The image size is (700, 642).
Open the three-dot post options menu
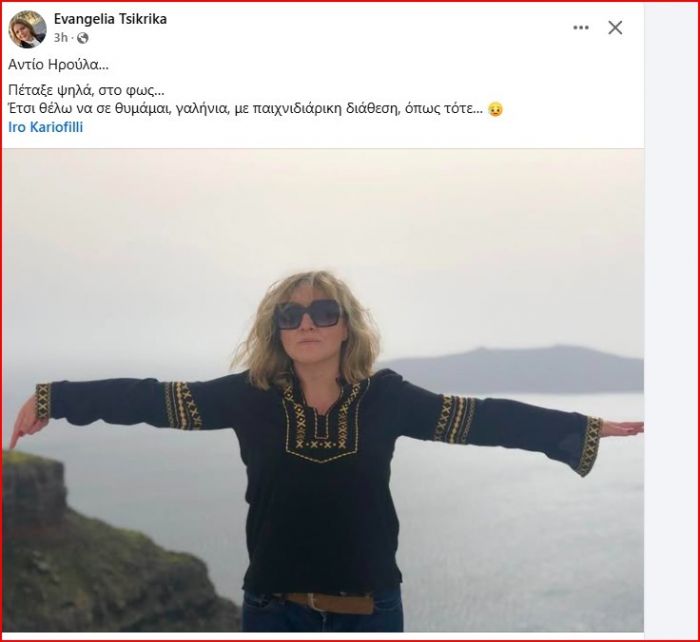tap(581, 28)
